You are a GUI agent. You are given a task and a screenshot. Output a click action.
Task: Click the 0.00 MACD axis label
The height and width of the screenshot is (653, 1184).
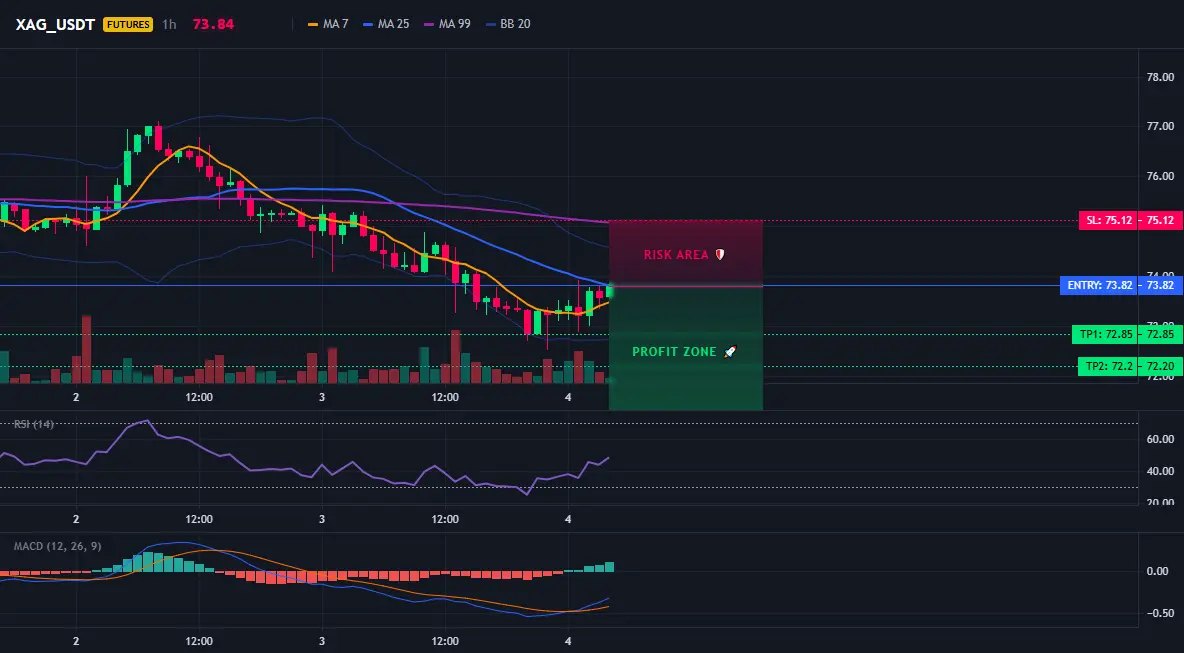(1158, 571)
